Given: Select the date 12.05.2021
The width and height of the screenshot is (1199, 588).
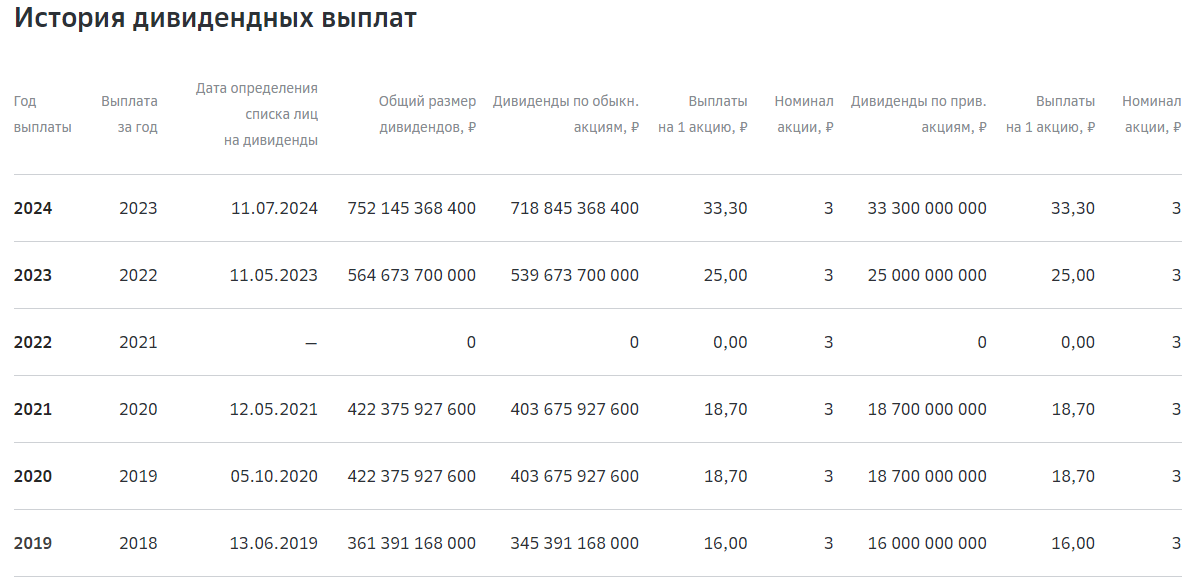Looking at the screenshot, I should pyautogui.click(x=274, y=409).
